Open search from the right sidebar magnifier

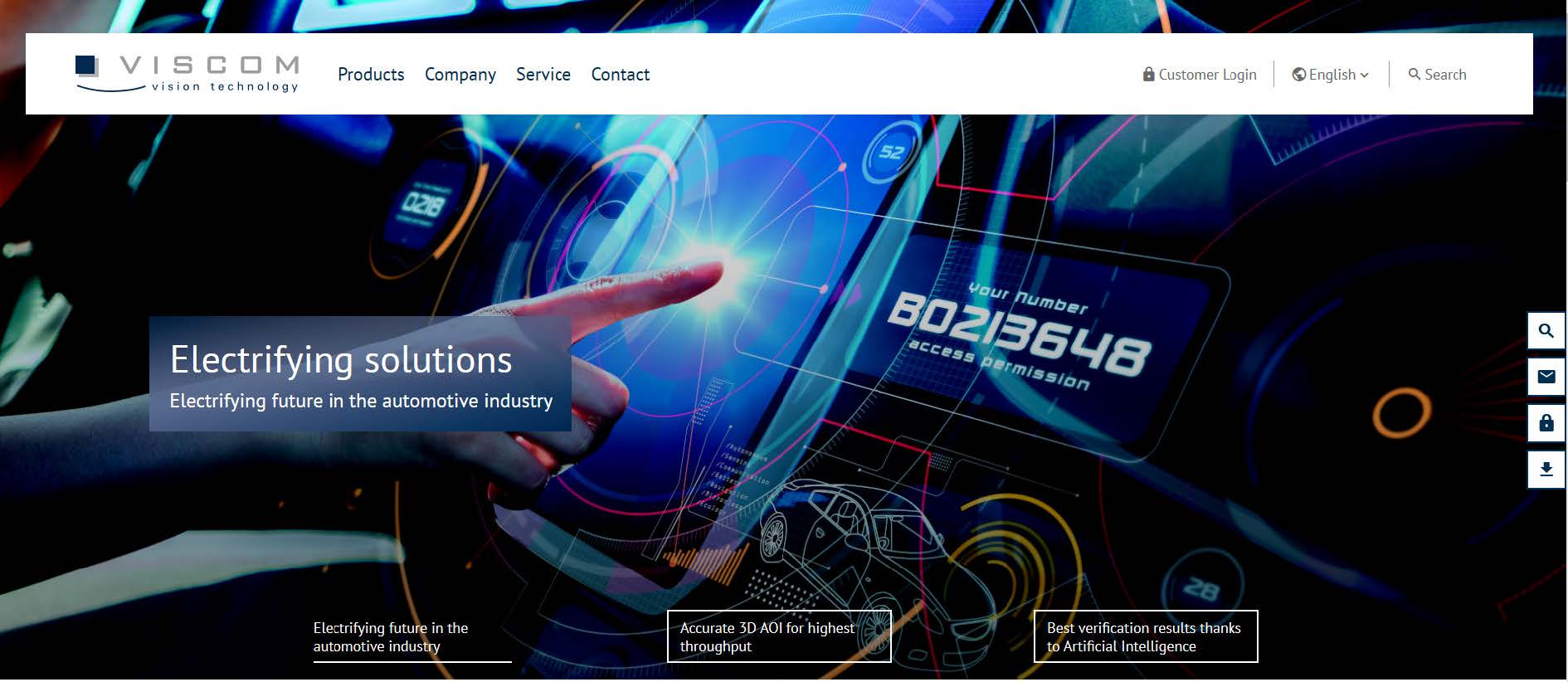[x=1546, y=331]
